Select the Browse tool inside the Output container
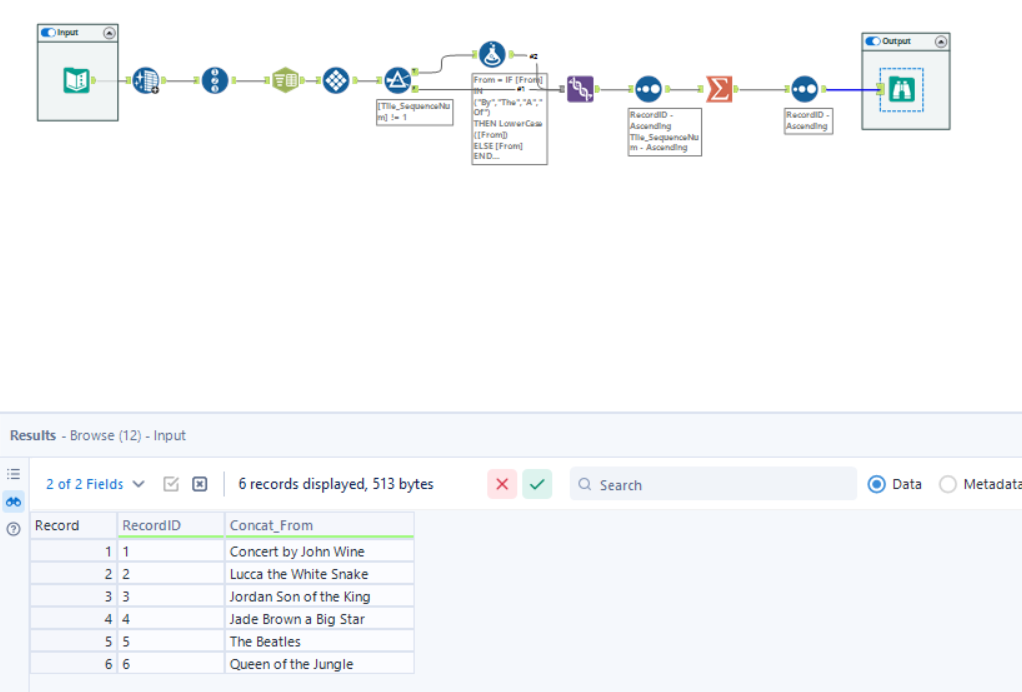This screenshot has width=1022, height=692. pos(900,89)
